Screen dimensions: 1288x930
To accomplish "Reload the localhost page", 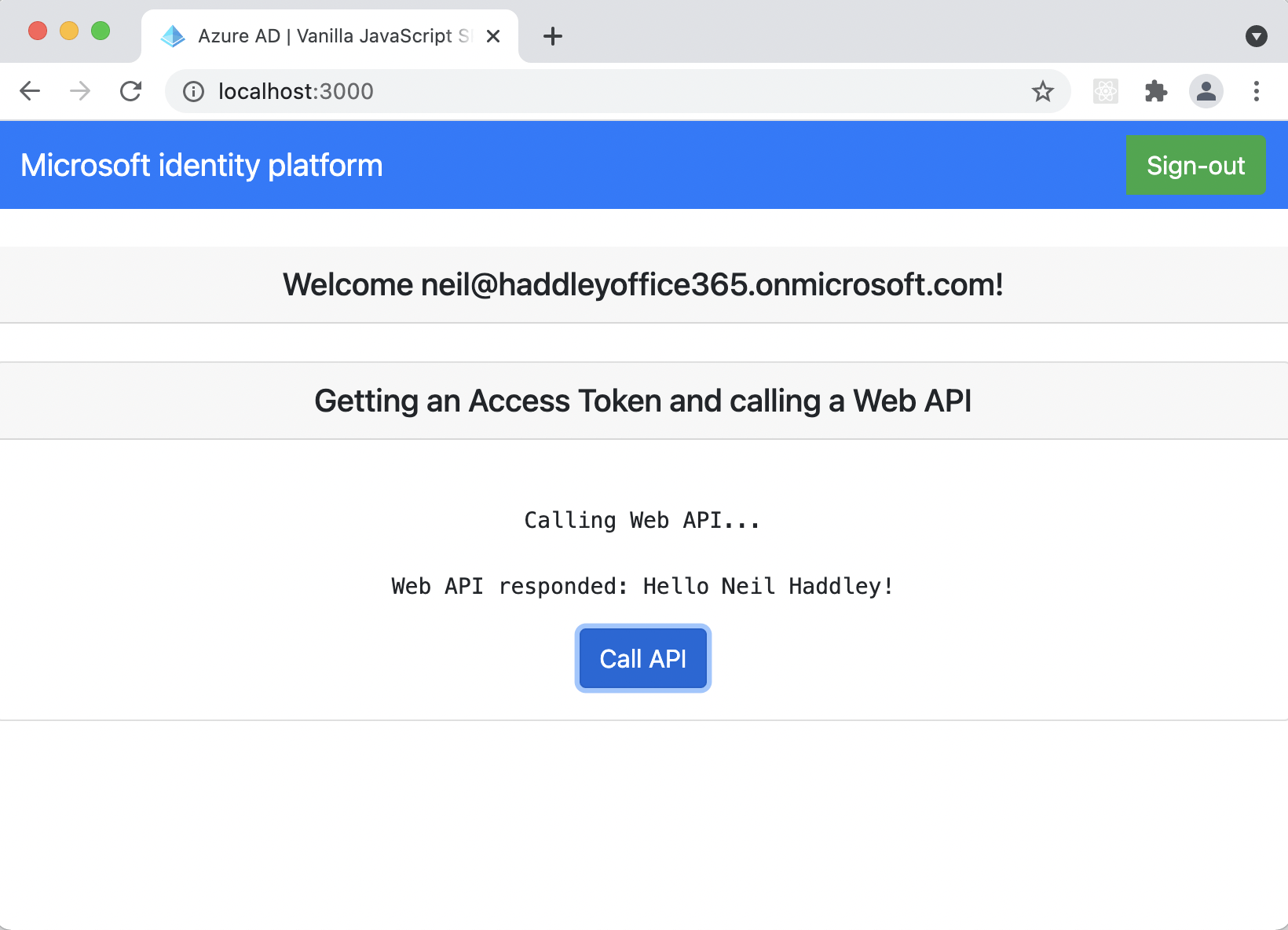I will [131, 91].
